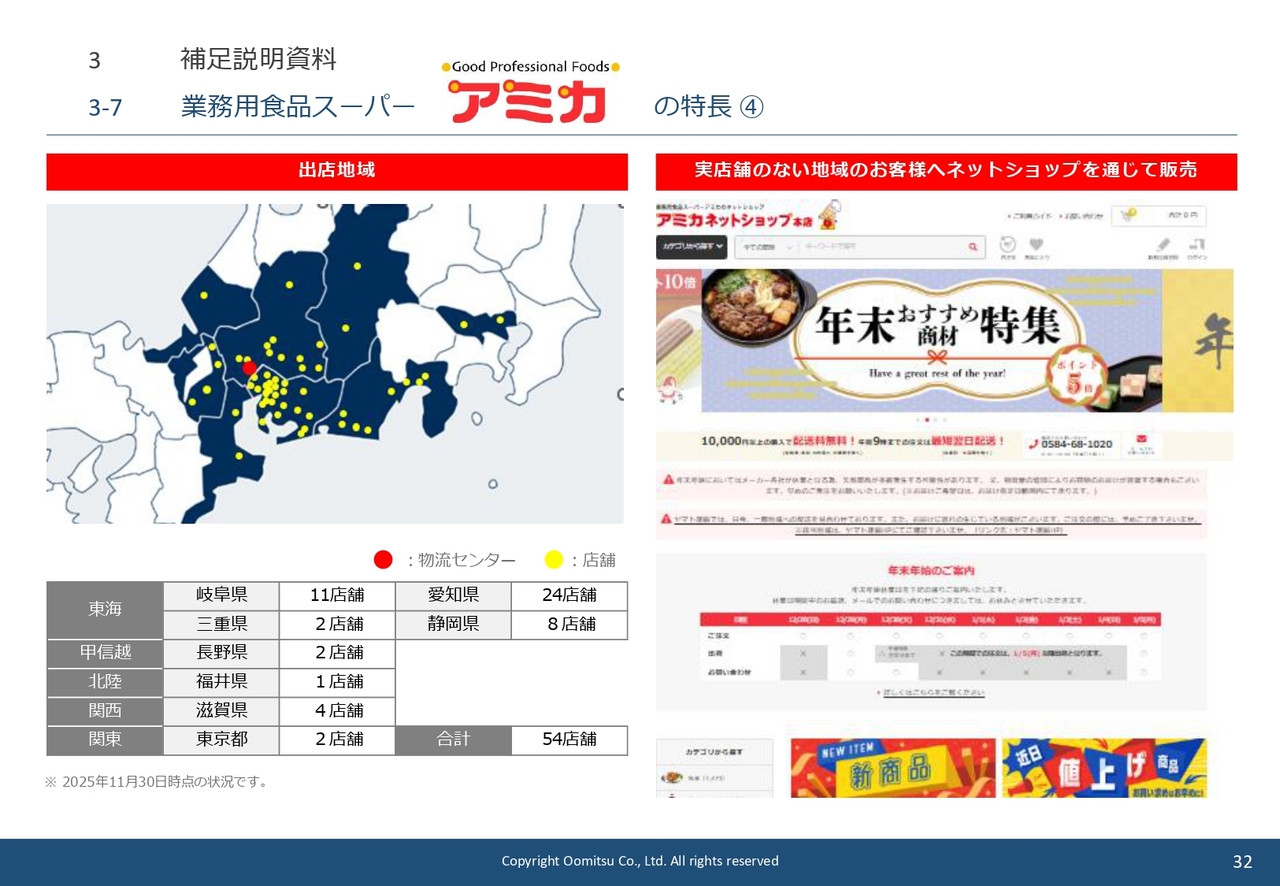Open the NEW ITEM 新商品 banner

point(893,768)
